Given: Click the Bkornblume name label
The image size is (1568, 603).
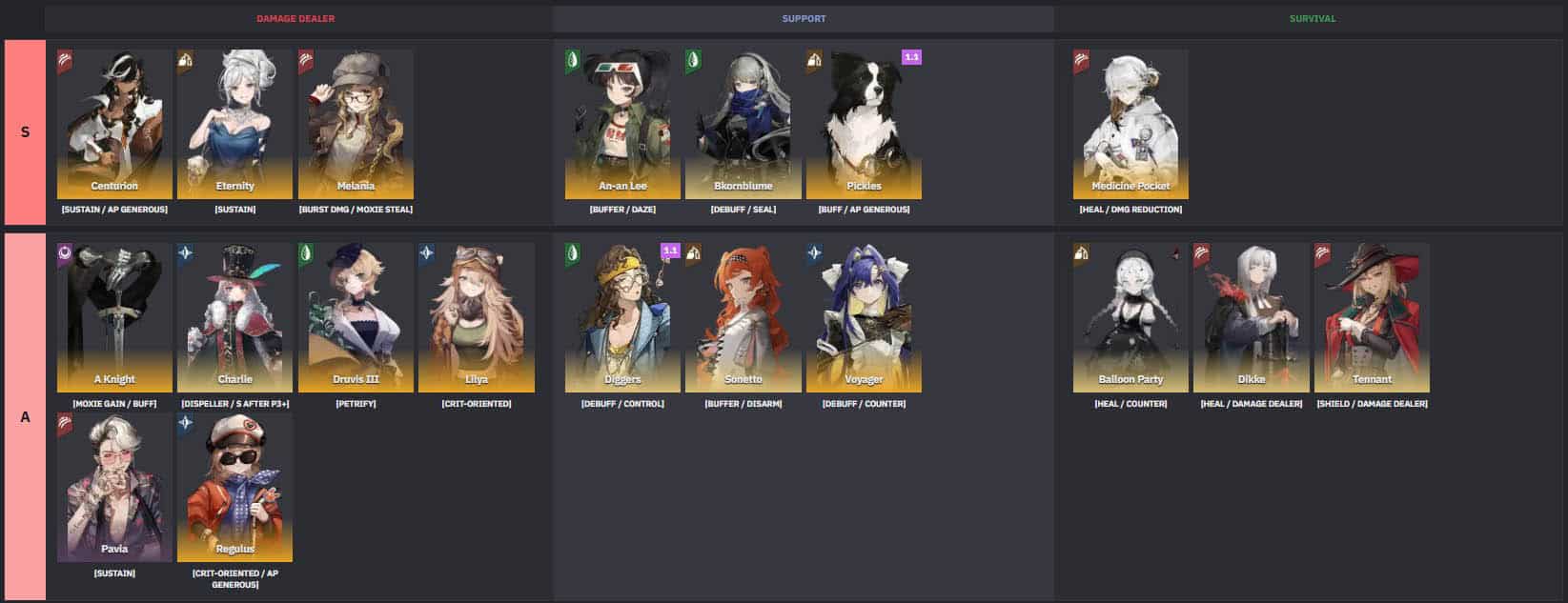Looking at the screenshot, I should click(743, 186).
